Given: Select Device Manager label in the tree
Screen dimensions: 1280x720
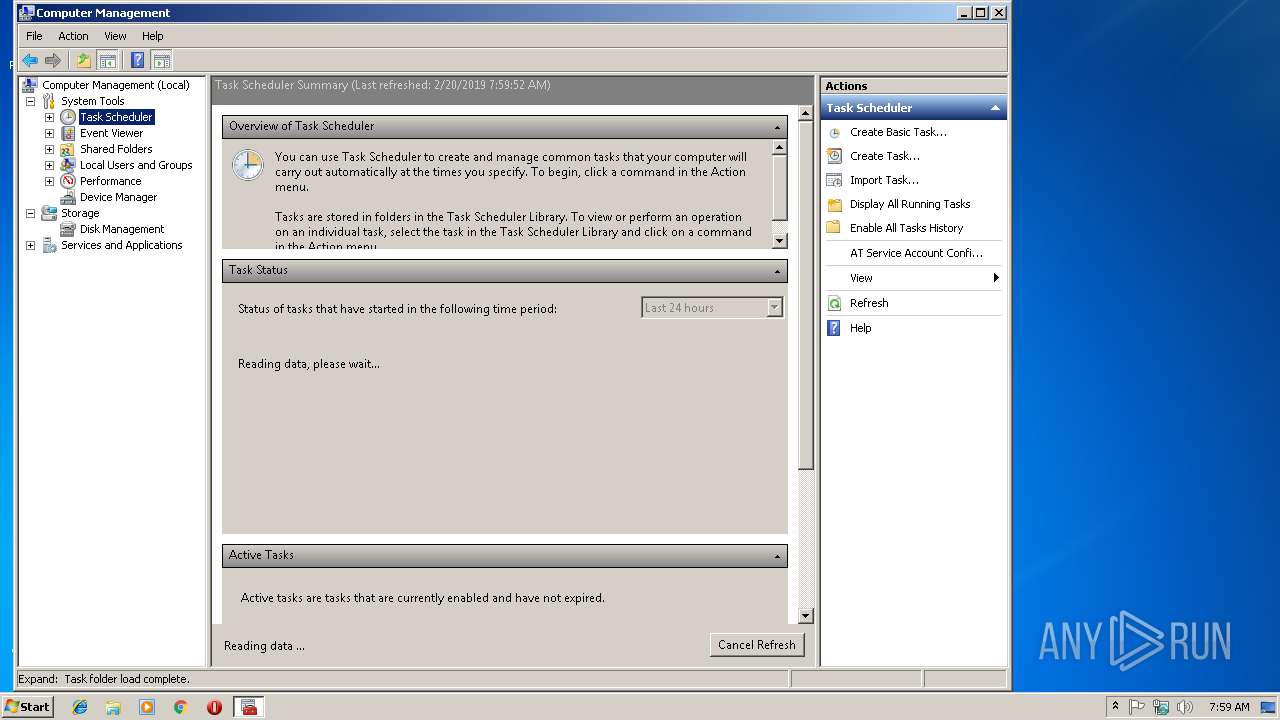Looking at the screenshot, I should click(118, 197).
